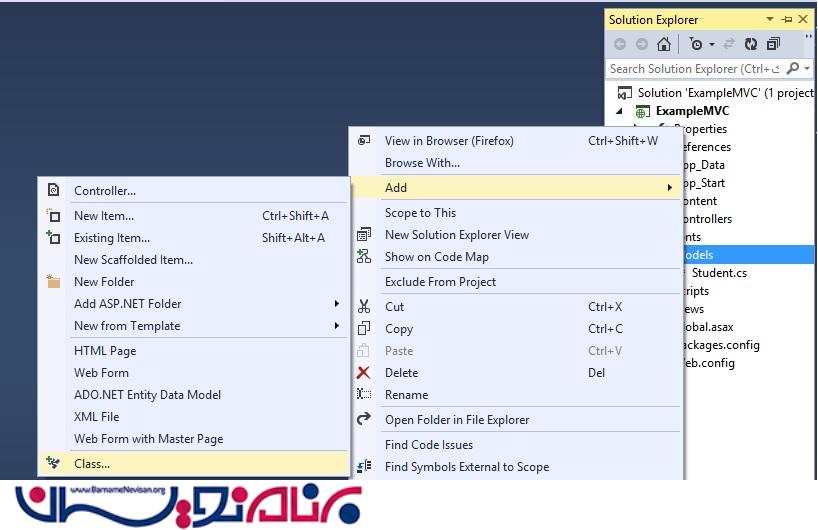Choose New Scaffolded Item...
The height and width of the screenshot is (530, 818).
[194, 260]
